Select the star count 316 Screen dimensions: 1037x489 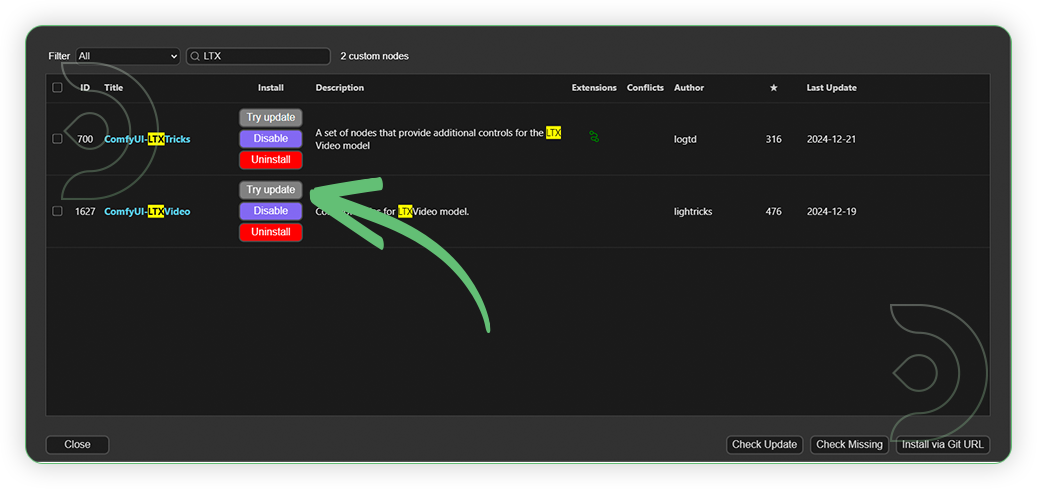(x=773, y=140)
